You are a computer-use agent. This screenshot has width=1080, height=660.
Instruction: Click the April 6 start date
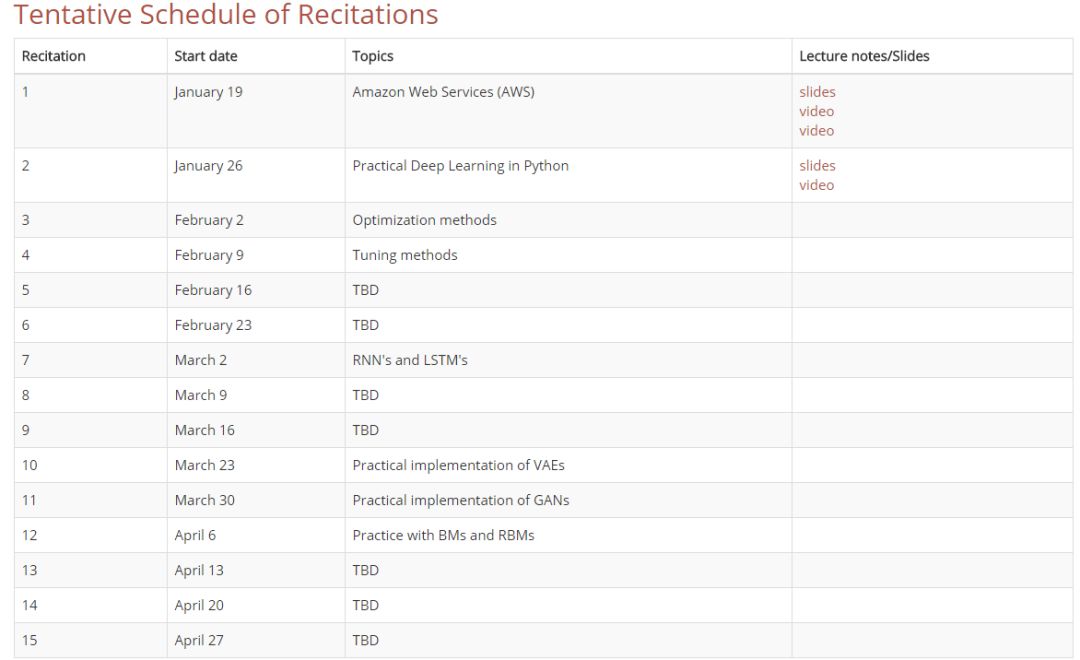(x=195, y=535)
